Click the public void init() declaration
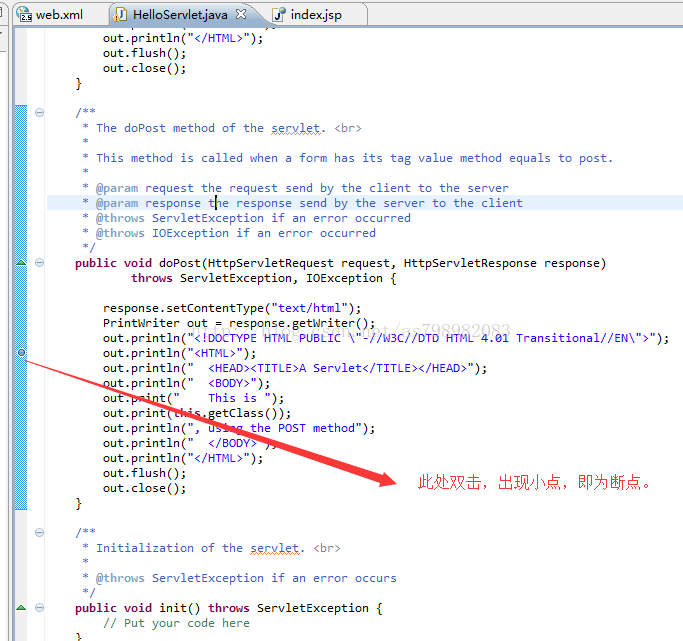Viewport: 683px width, 641px height. [x=229, y=608]
